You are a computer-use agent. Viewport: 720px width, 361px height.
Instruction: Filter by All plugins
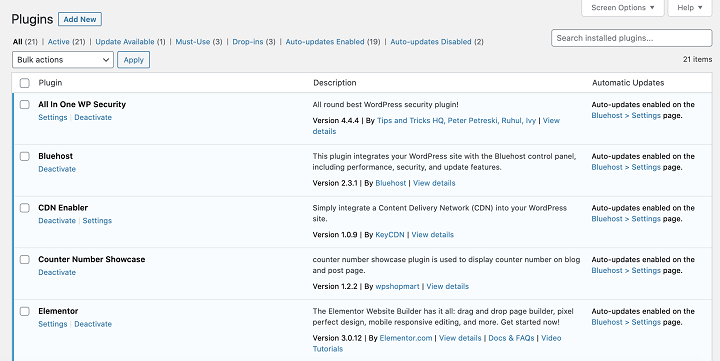click(17, 42)
